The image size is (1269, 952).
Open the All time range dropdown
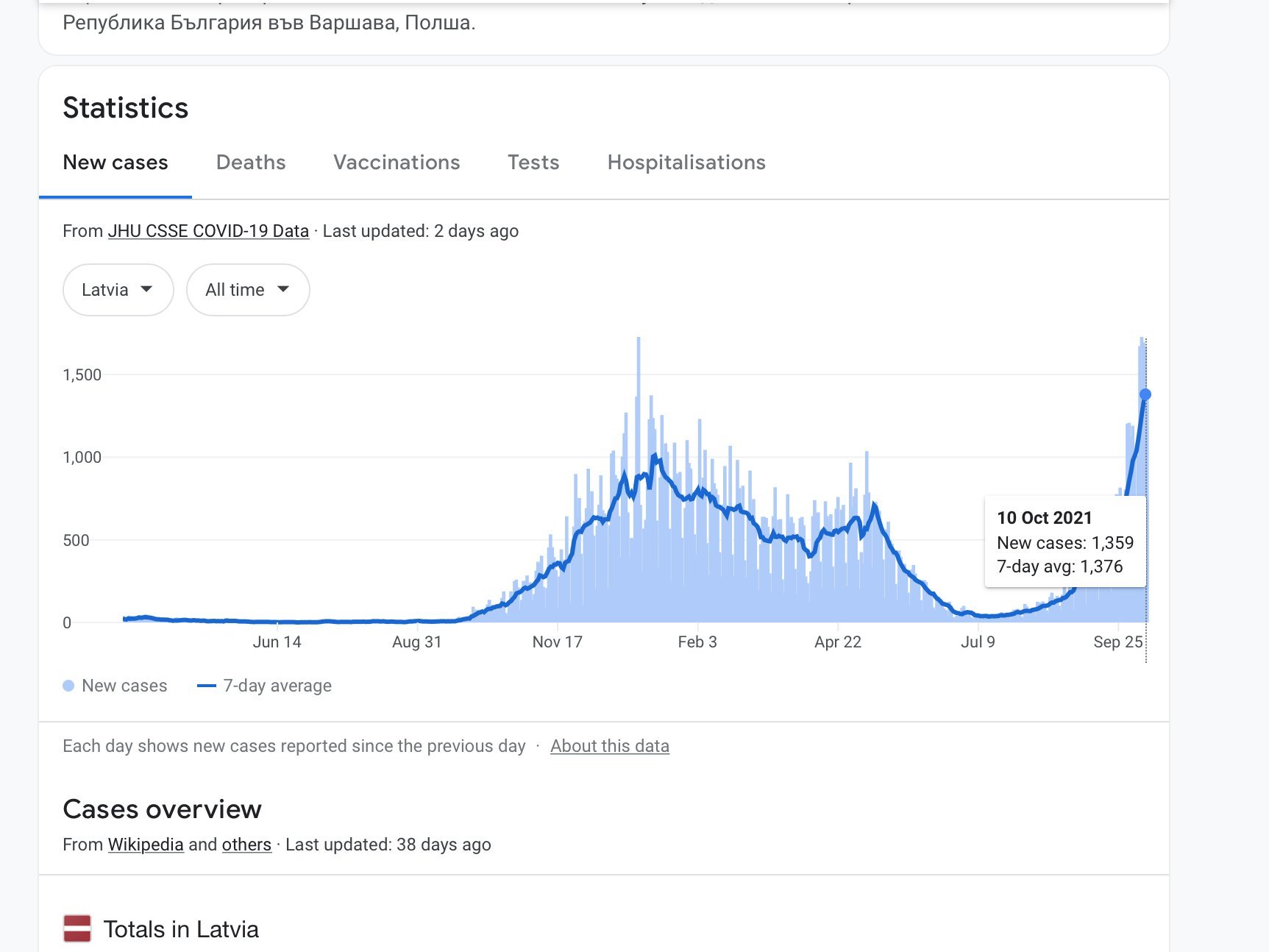coord(248,290)
